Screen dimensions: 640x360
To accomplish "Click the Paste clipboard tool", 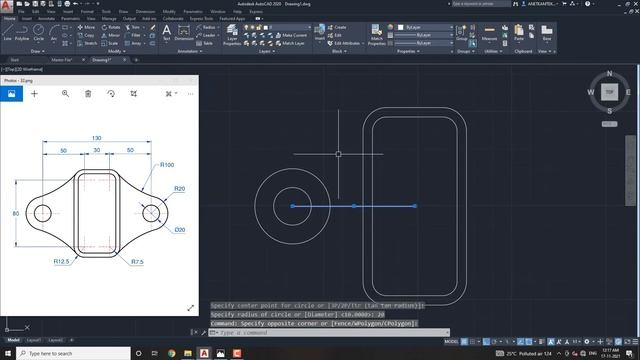I will pyautogui.click(x=519, y=33).
